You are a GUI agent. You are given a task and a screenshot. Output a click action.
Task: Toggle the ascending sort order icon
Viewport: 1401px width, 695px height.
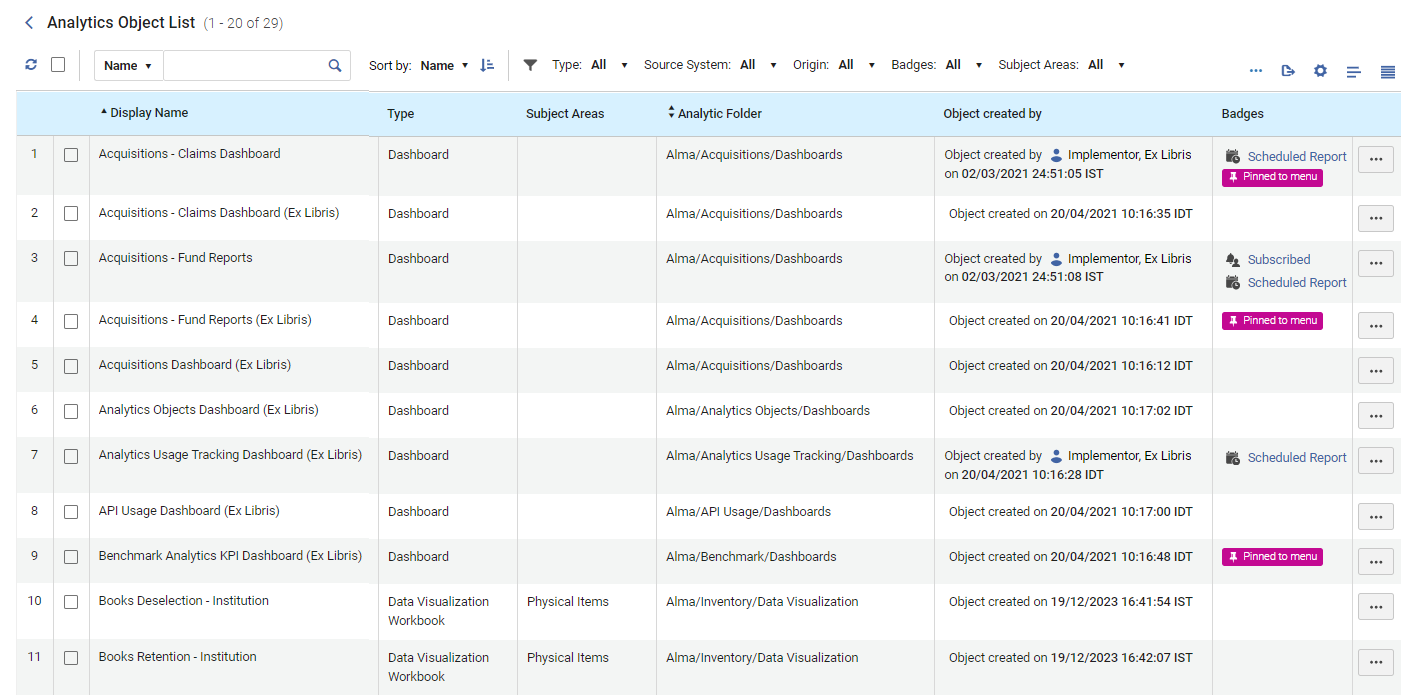point(487,65)
